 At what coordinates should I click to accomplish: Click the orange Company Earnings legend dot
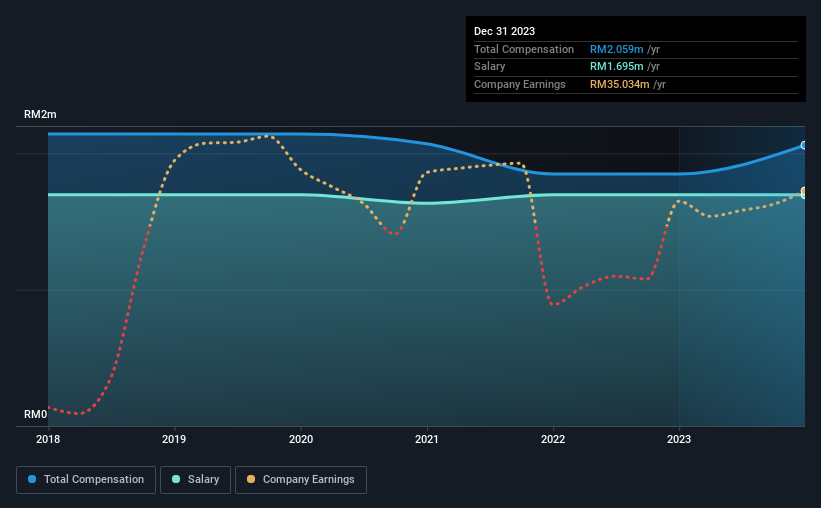251,479
